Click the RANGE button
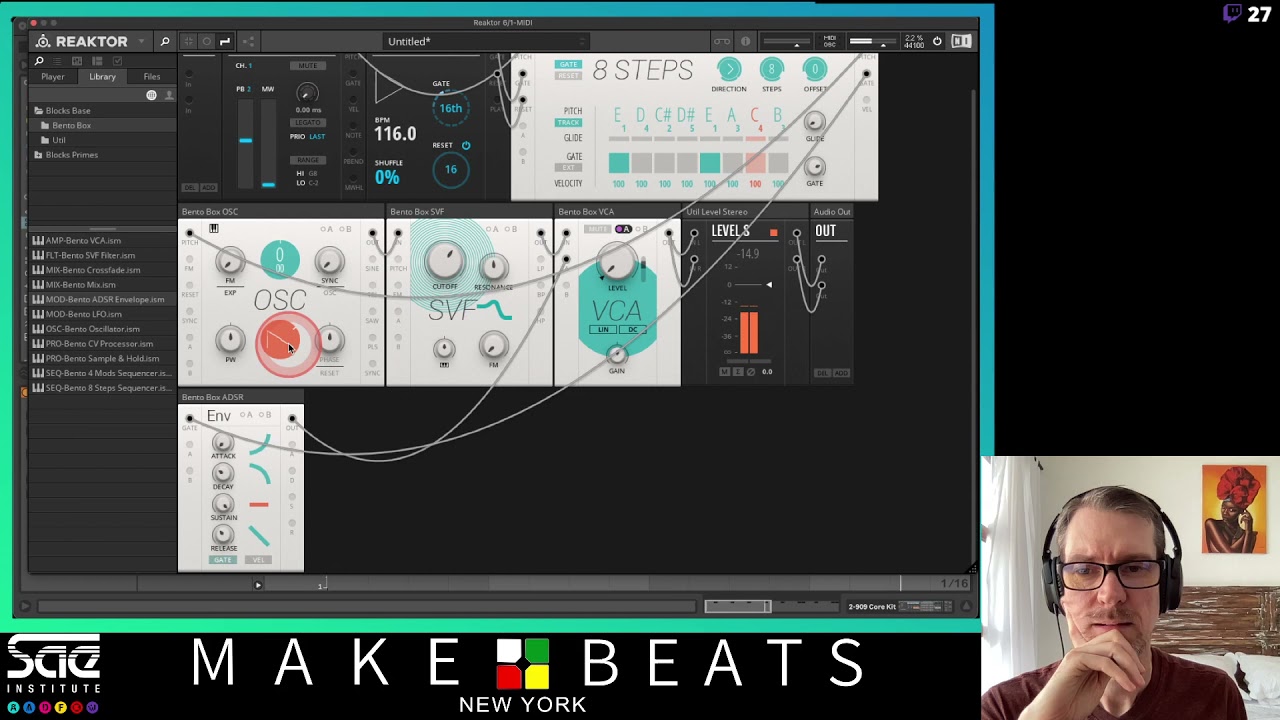The width and height of the screenshot is (1280, 720). (x=307, y=160)
